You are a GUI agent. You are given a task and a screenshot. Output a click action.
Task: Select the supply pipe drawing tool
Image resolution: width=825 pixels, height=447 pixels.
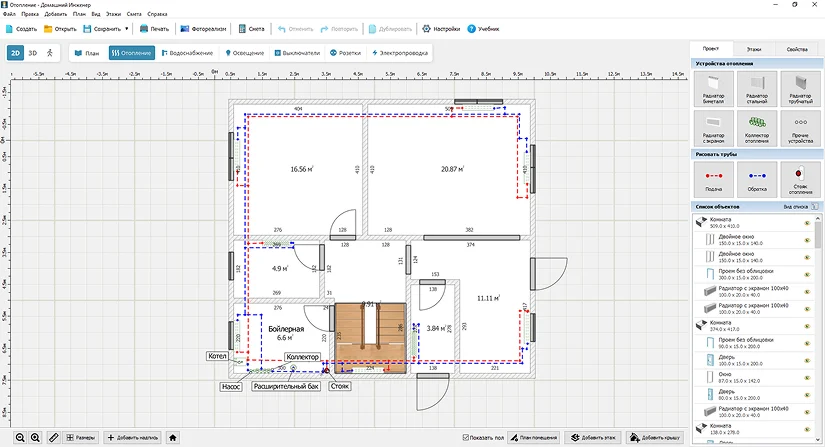point(713,178)
